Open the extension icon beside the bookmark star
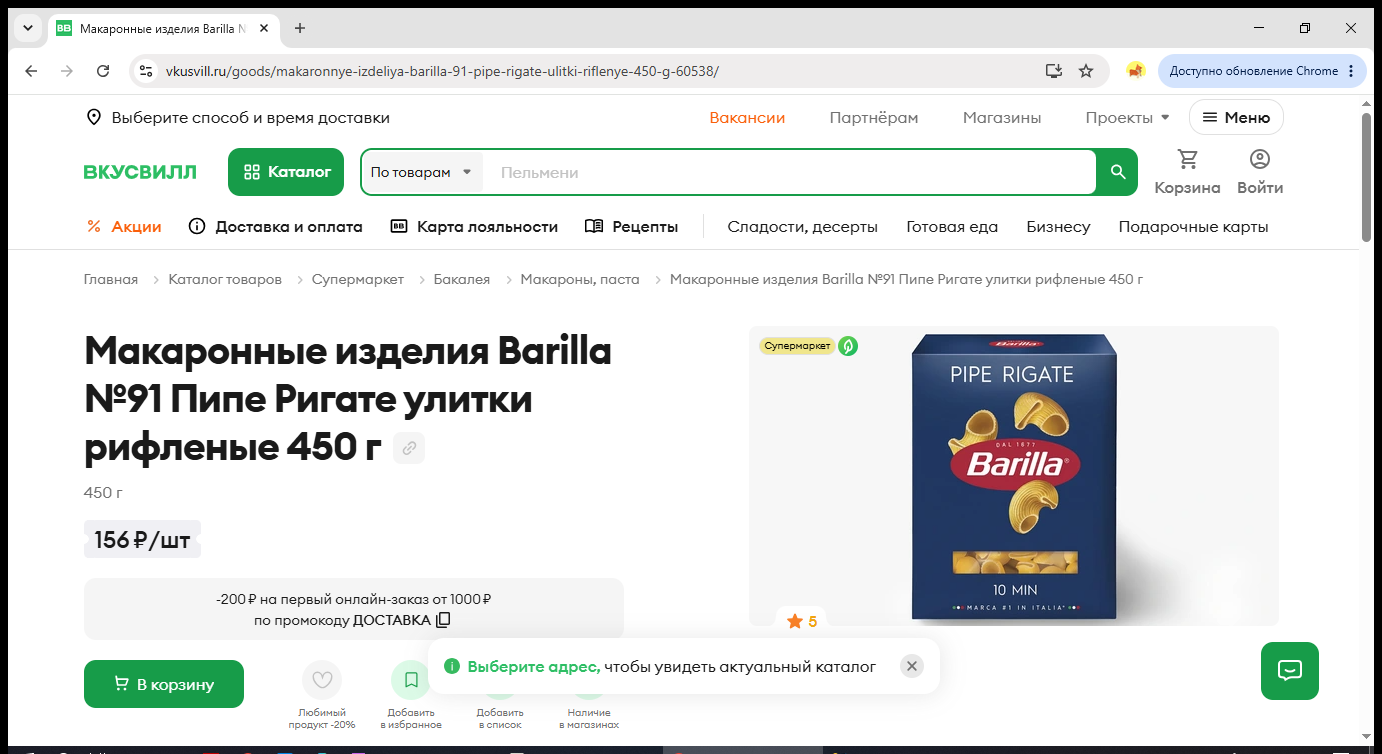This screenshot has width=1382, height=754. 1135,71
